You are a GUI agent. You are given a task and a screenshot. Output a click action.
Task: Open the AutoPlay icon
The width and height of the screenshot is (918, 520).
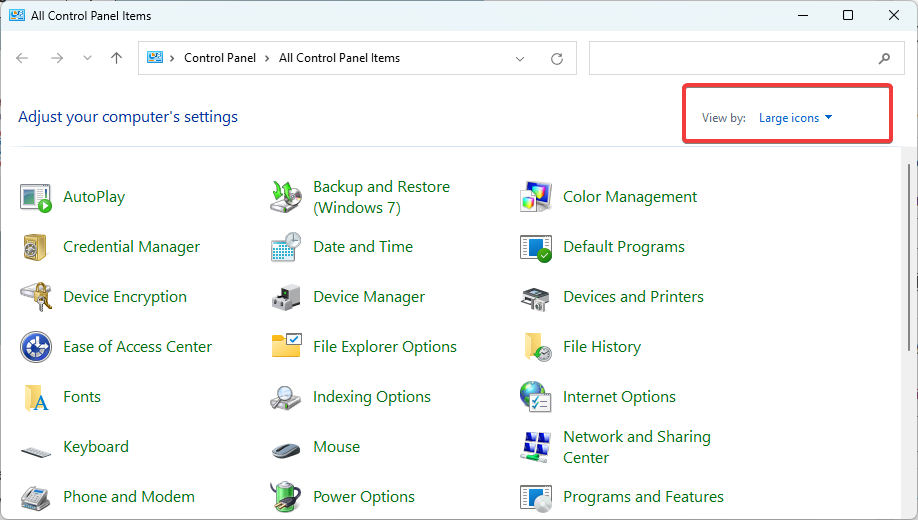[x=35, y=197]
